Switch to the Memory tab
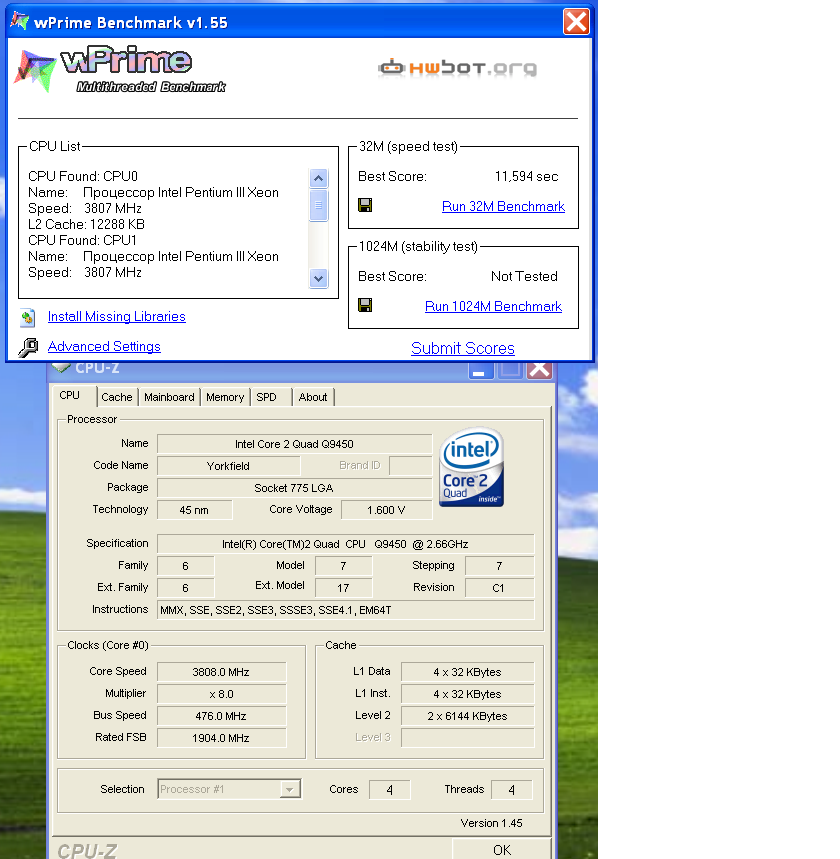Image resolution: width=840 pixels, height=859 pixels. [225, 397]
